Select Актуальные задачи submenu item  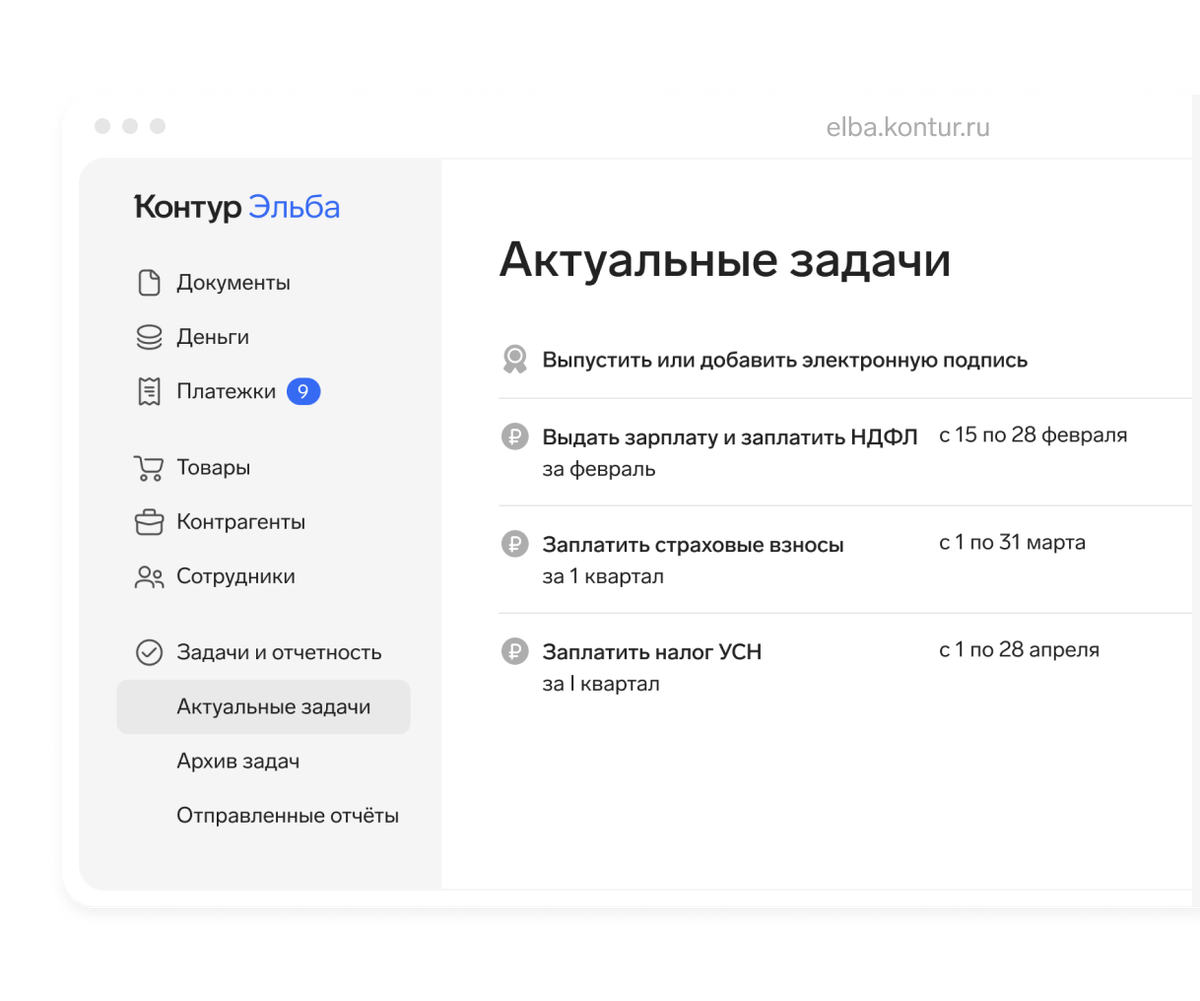coord(264,707)
